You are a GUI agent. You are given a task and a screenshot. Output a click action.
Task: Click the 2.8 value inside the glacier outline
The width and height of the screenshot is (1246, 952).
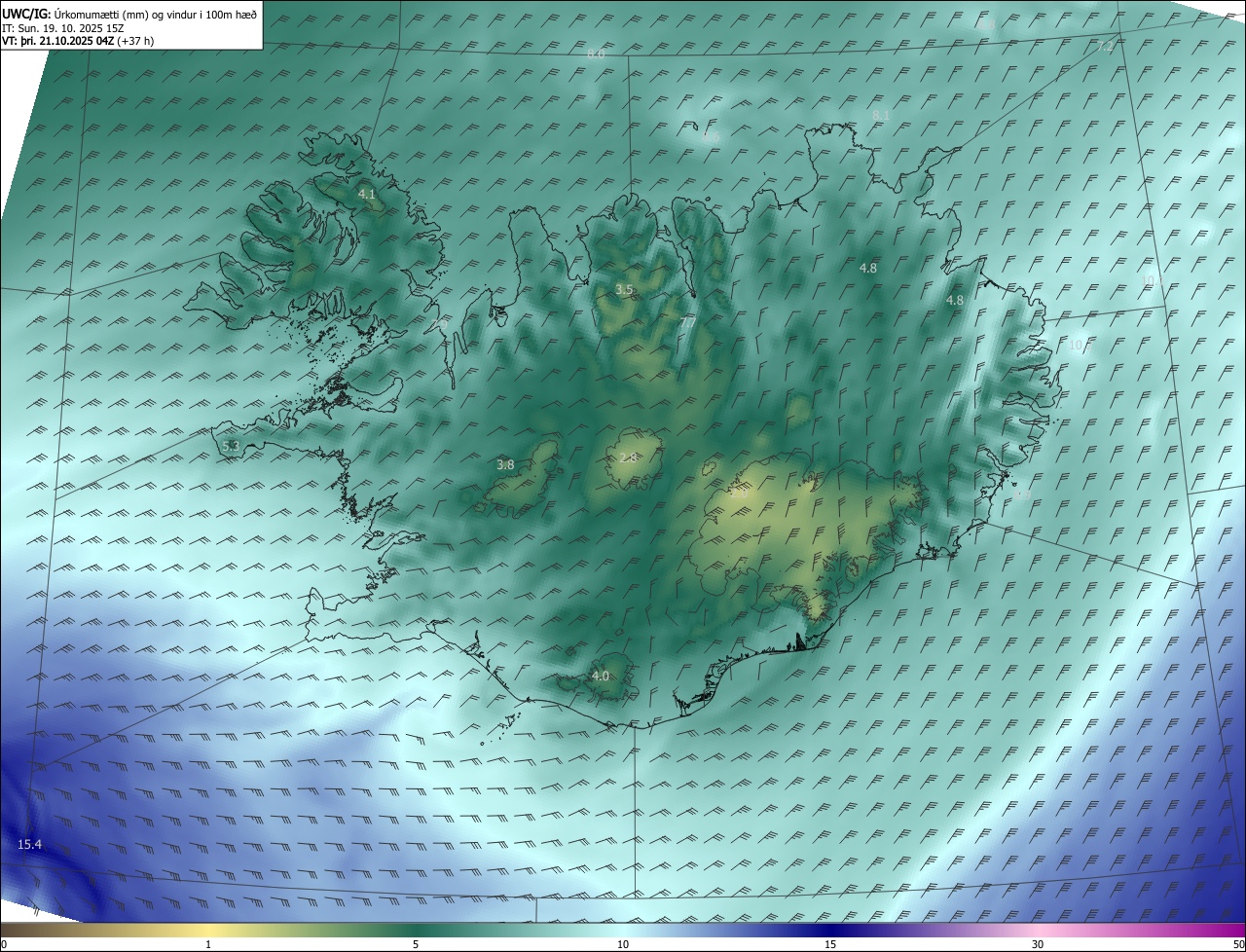pos(629,458)
